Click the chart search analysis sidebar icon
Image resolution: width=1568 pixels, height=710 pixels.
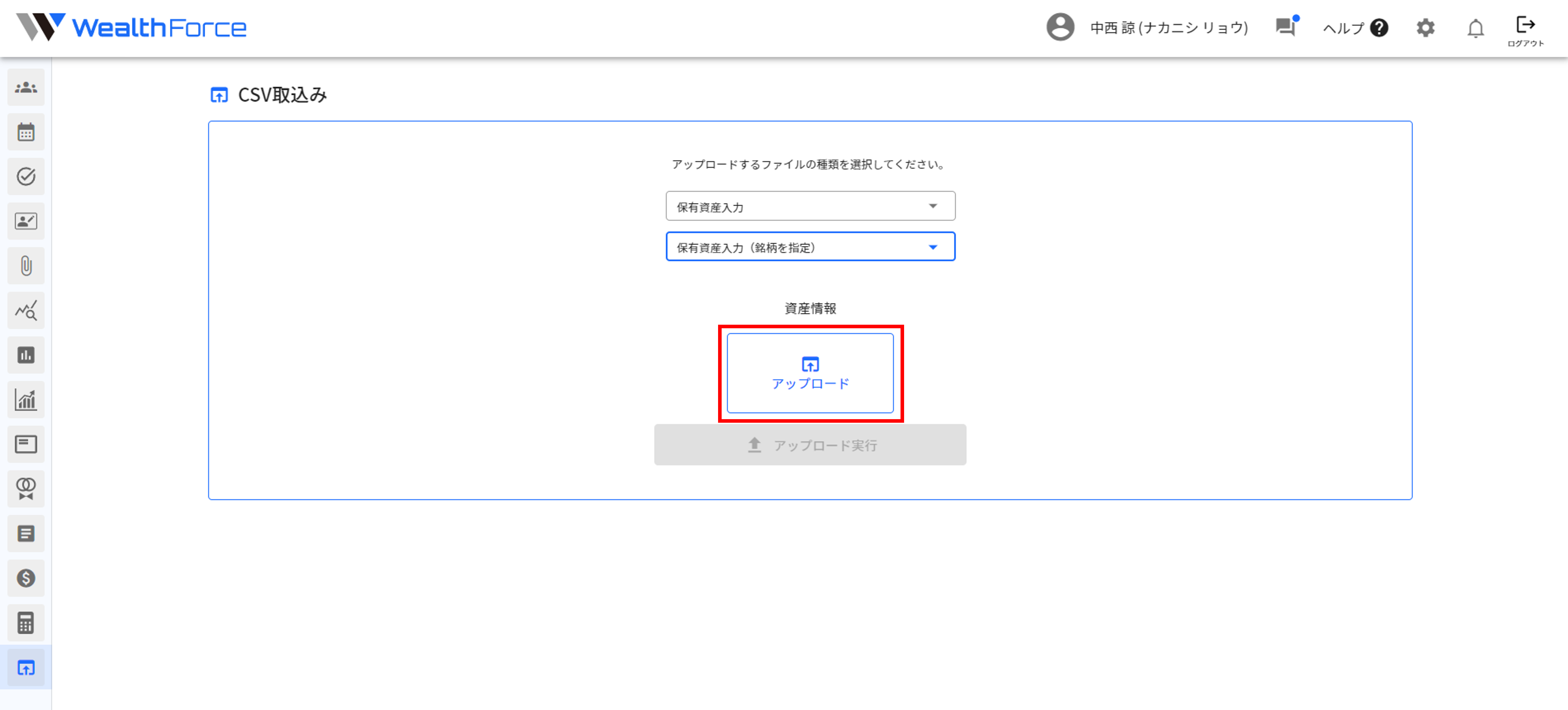tap(26, 310)
